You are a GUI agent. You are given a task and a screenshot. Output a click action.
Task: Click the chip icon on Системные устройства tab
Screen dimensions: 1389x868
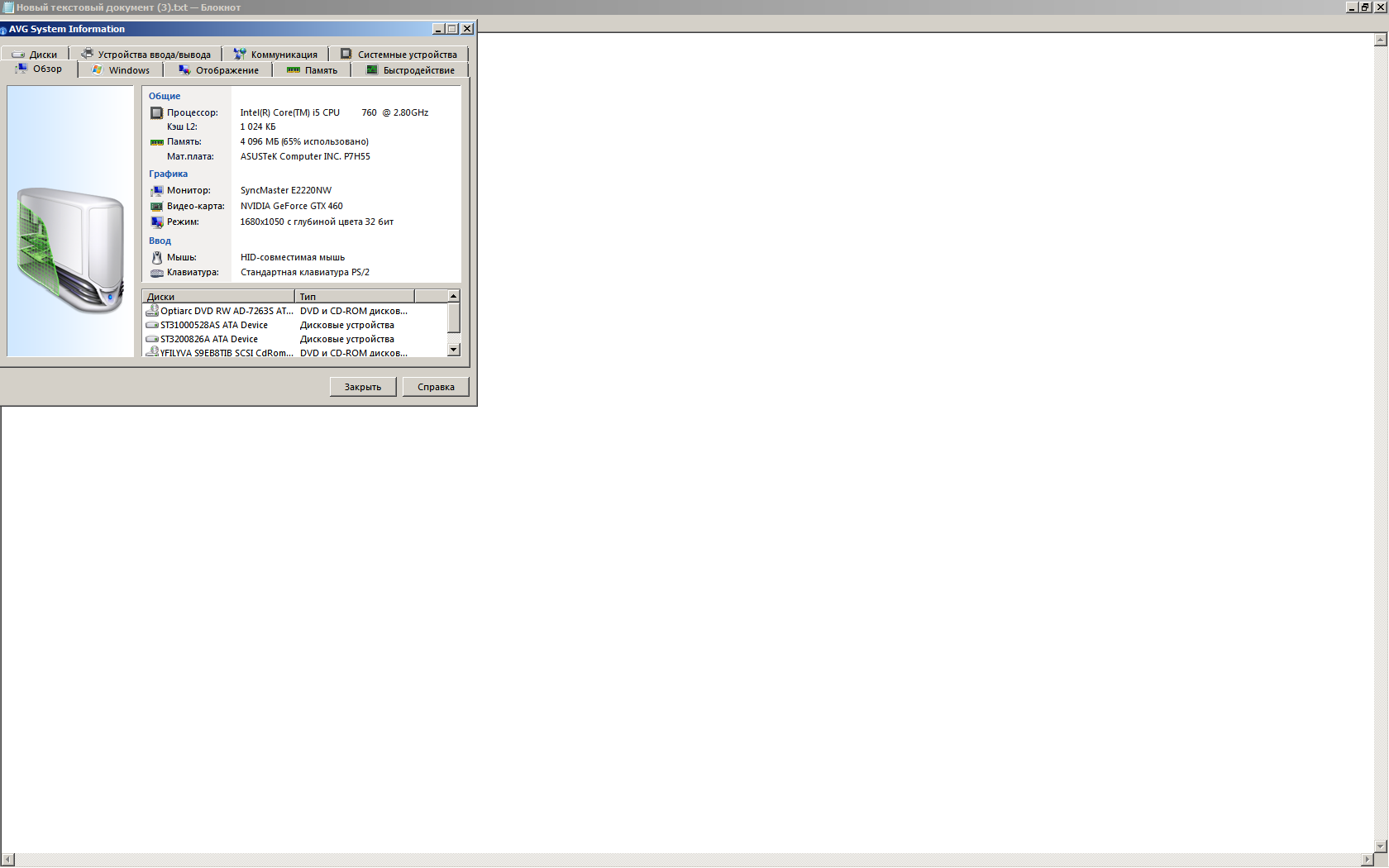coord(346,54)
